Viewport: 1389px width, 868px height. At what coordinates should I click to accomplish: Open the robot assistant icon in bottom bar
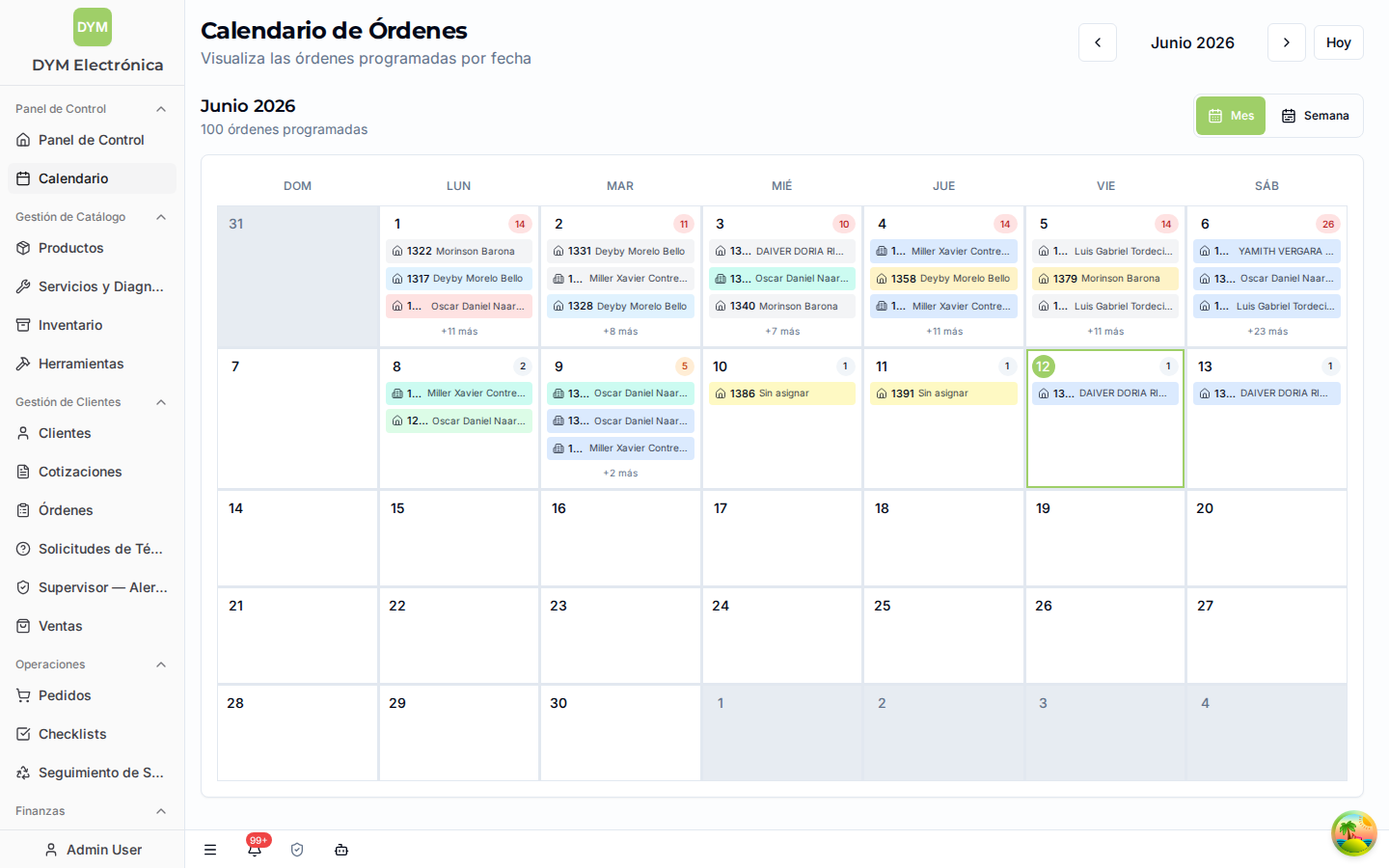pyautogui.click(x=341, y=850)
